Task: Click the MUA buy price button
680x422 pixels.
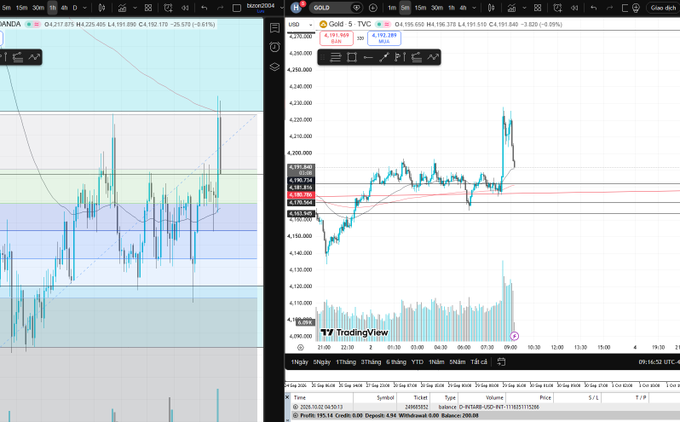Action: click(x=384, y=38)
